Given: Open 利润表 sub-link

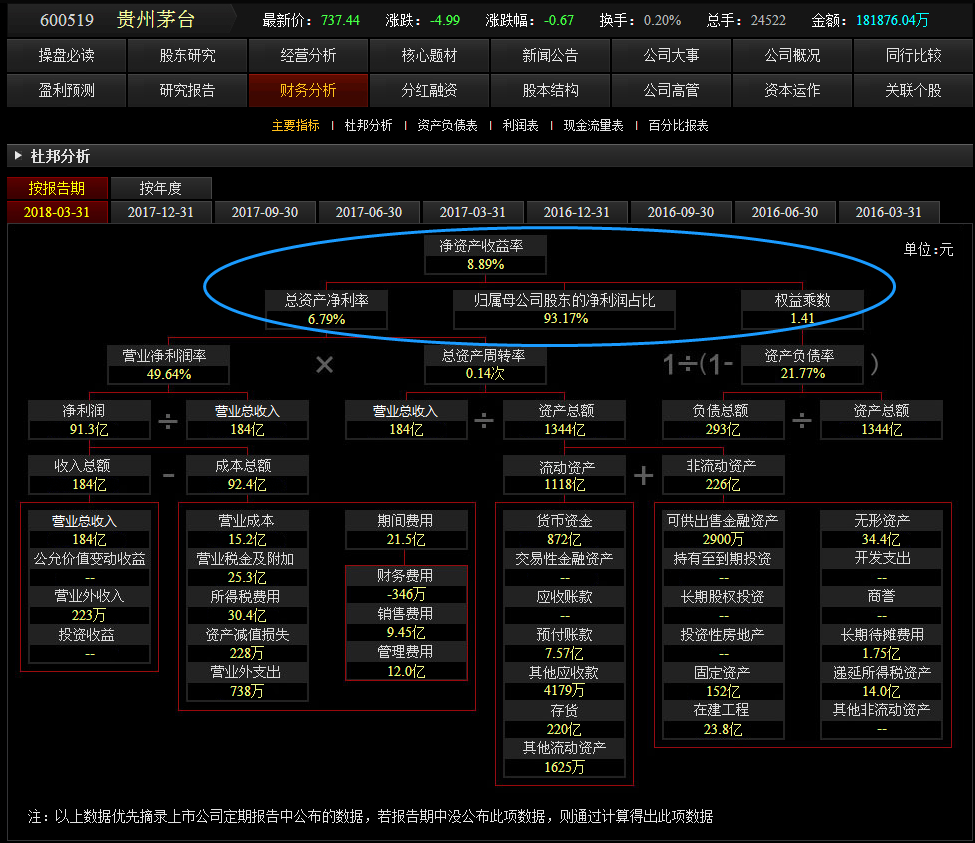Looking at the screenshot, I should click(x=520, y=126).
